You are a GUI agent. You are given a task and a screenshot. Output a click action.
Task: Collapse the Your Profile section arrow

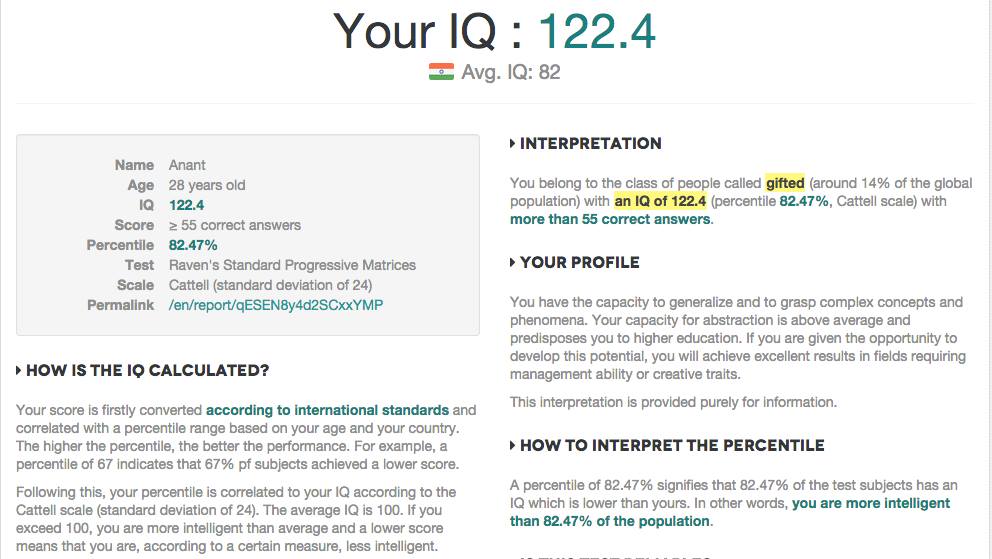[513, 263]
